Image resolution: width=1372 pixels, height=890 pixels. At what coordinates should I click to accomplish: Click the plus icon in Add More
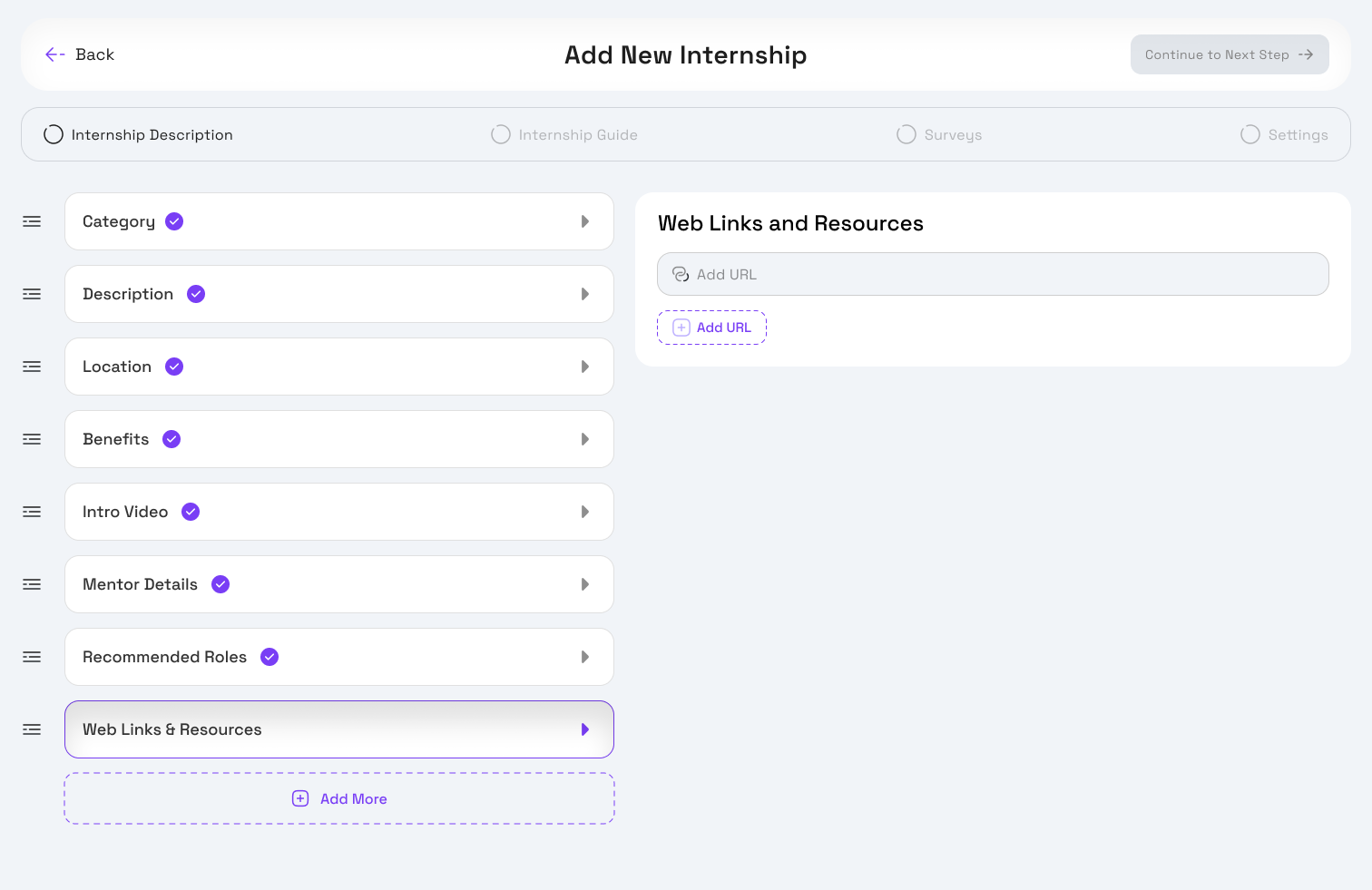pyautogui.click(x=300, y=798)
